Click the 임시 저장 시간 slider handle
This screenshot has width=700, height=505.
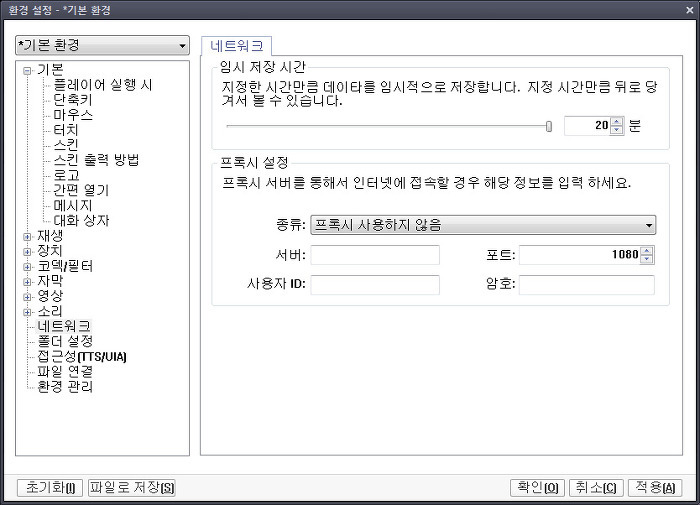[x=549, y=126]
